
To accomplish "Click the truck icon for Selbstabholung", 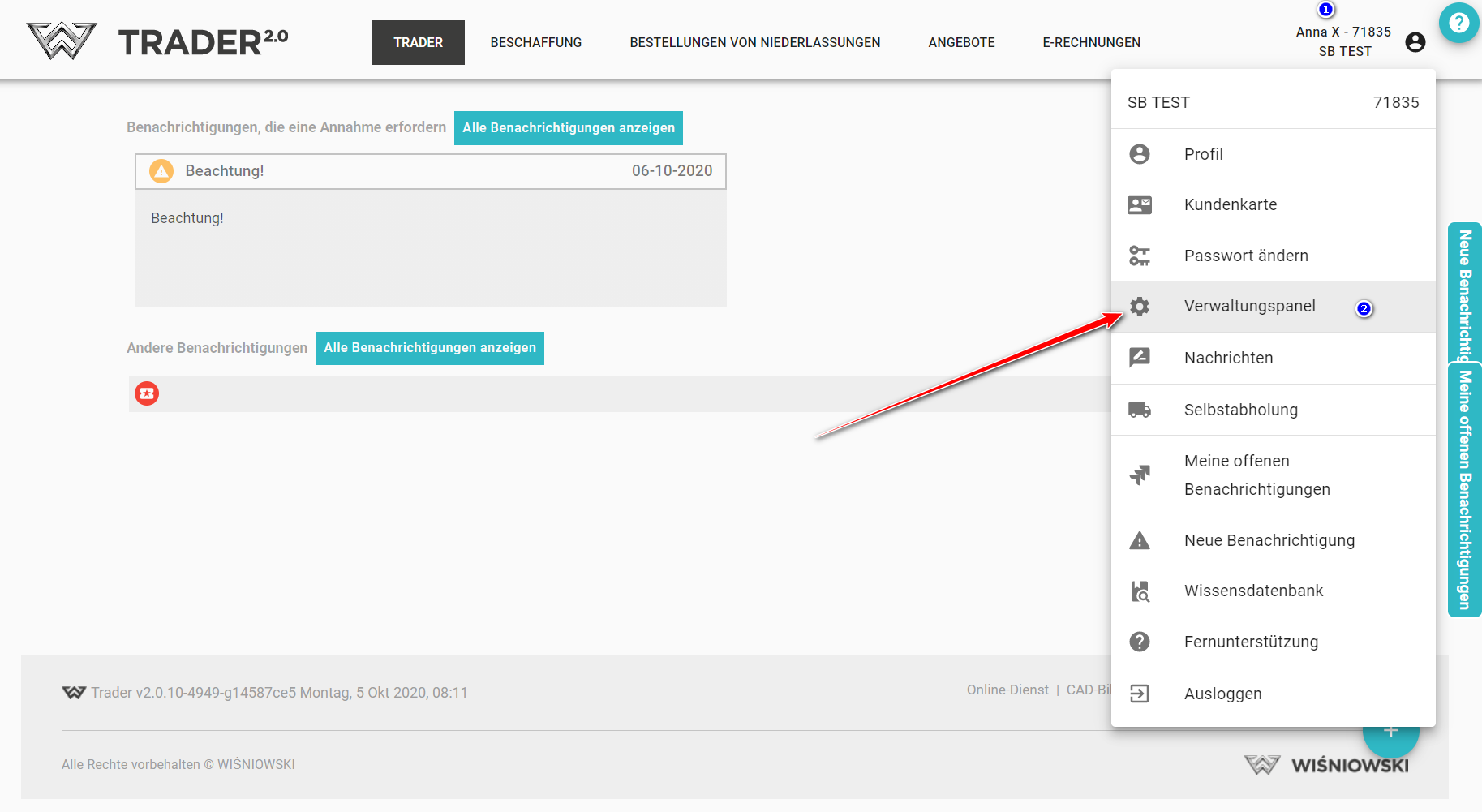I will [1140, 410].
